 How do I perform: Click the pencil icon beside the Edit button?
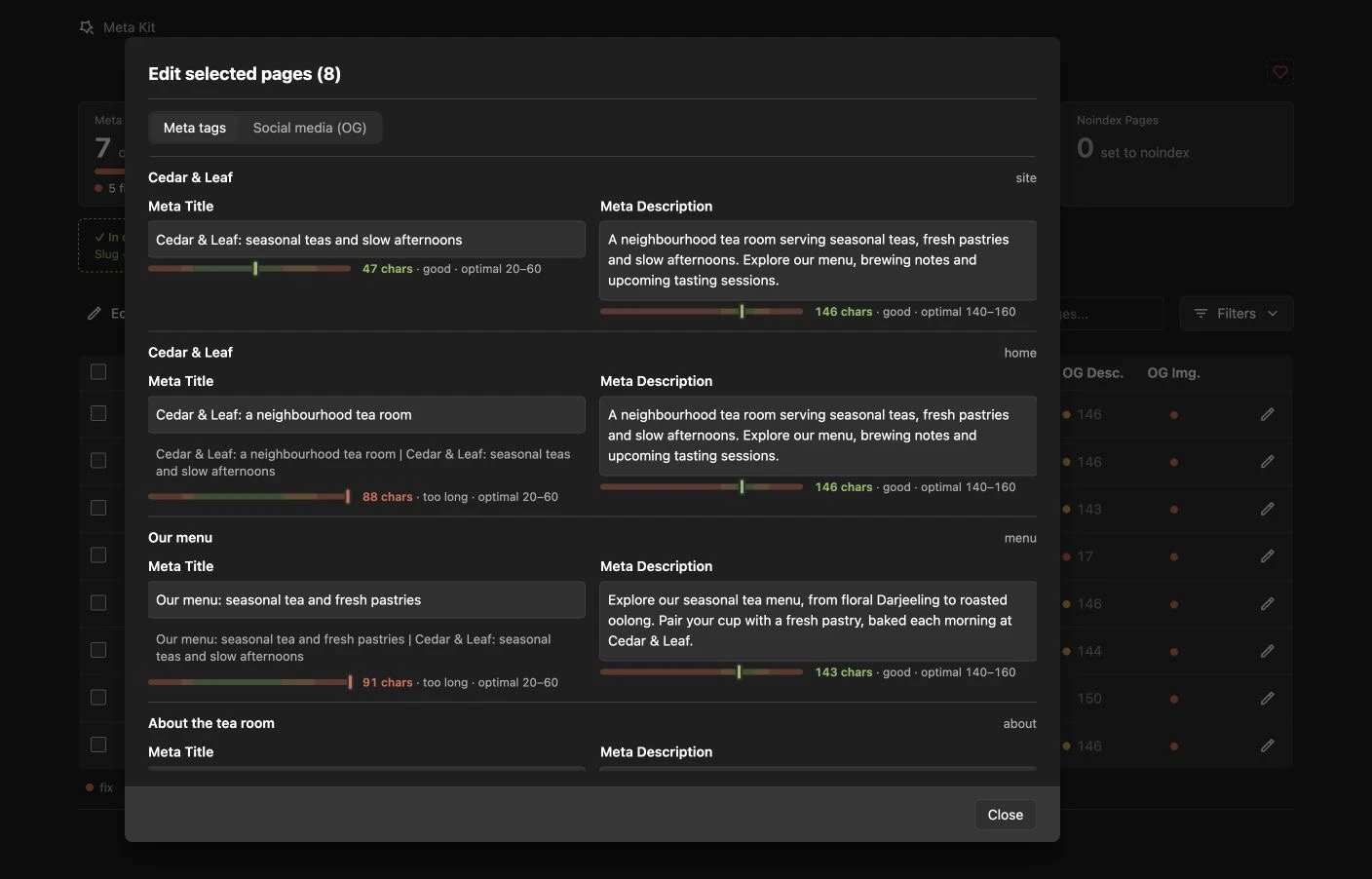point(95,314)
